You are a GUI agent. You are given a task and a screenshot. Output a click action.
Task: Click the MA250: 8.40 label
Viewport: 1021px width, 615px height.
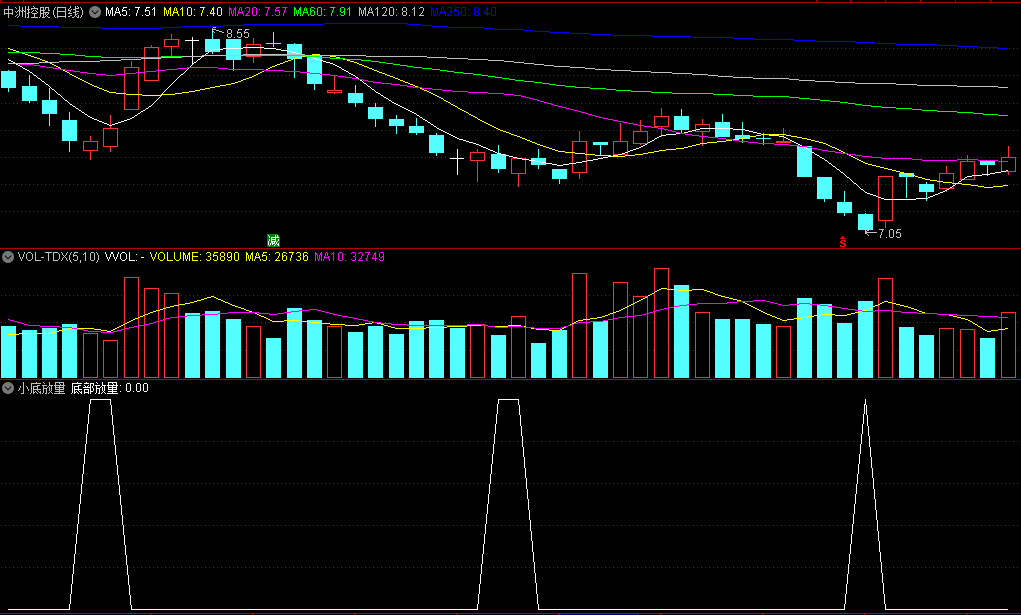click(464, 12)
